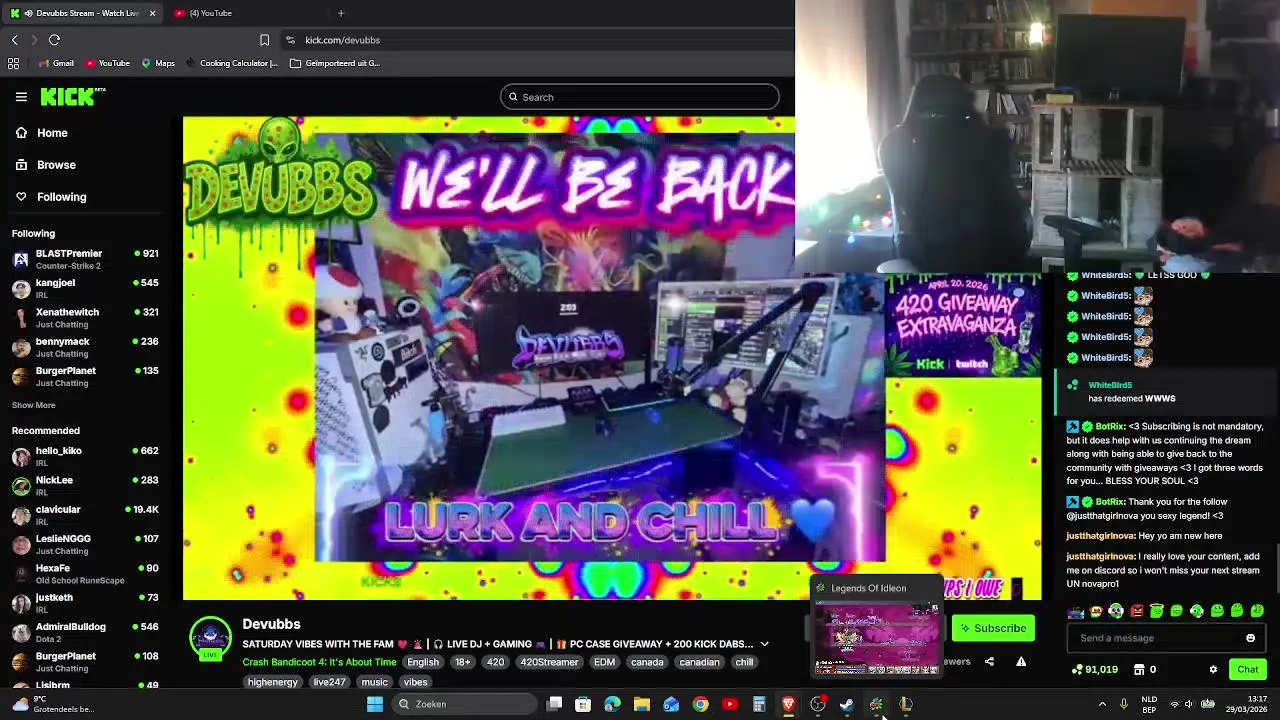This screenshot has height=720, width=1280.
Task: Click the report warning triangle icon
Action: coord(1021,661)
